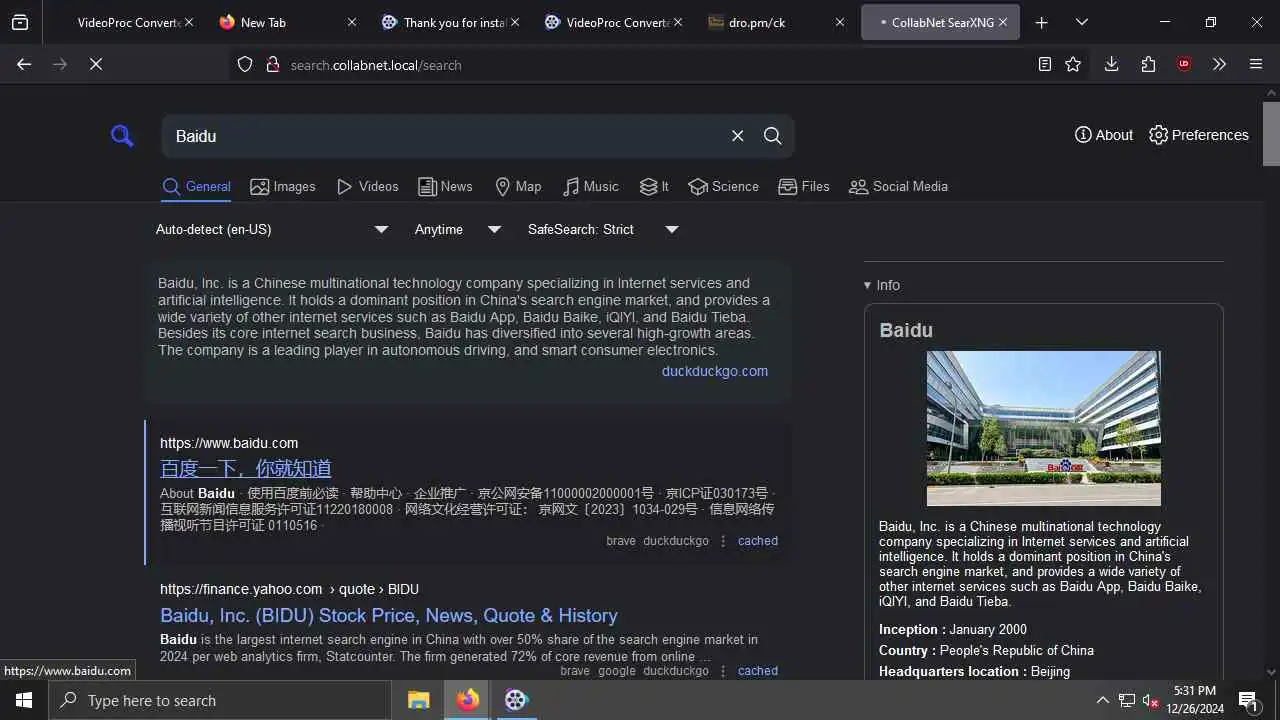This screenshot has height=720, width=1280.
Task: Open the About page
Action: point(1104,135)
